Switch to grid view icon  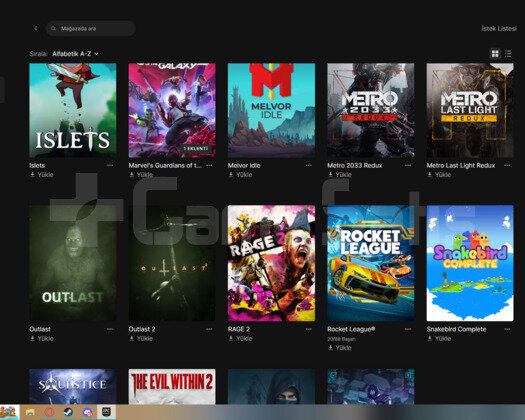pyautogui.click(x=495, y=54)
